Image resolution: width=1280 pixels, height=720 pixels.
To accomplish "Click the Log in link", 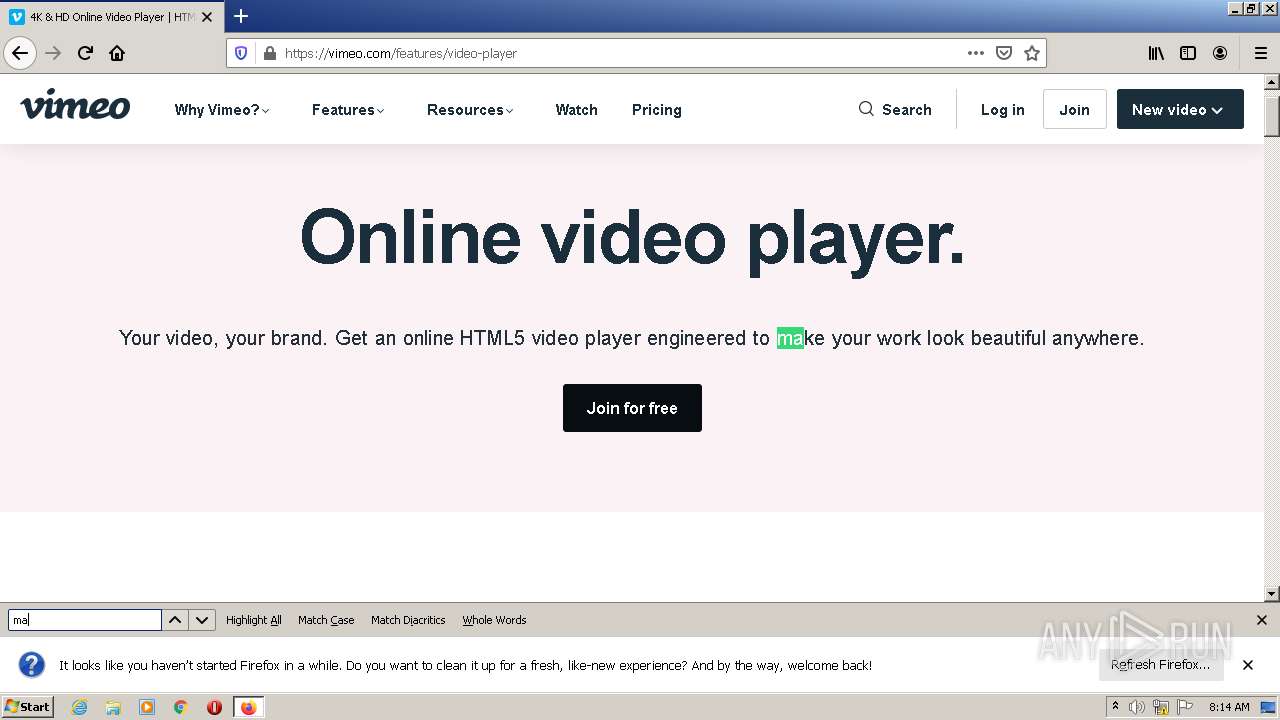I will pyautogui.click(x=1002, y=110).
